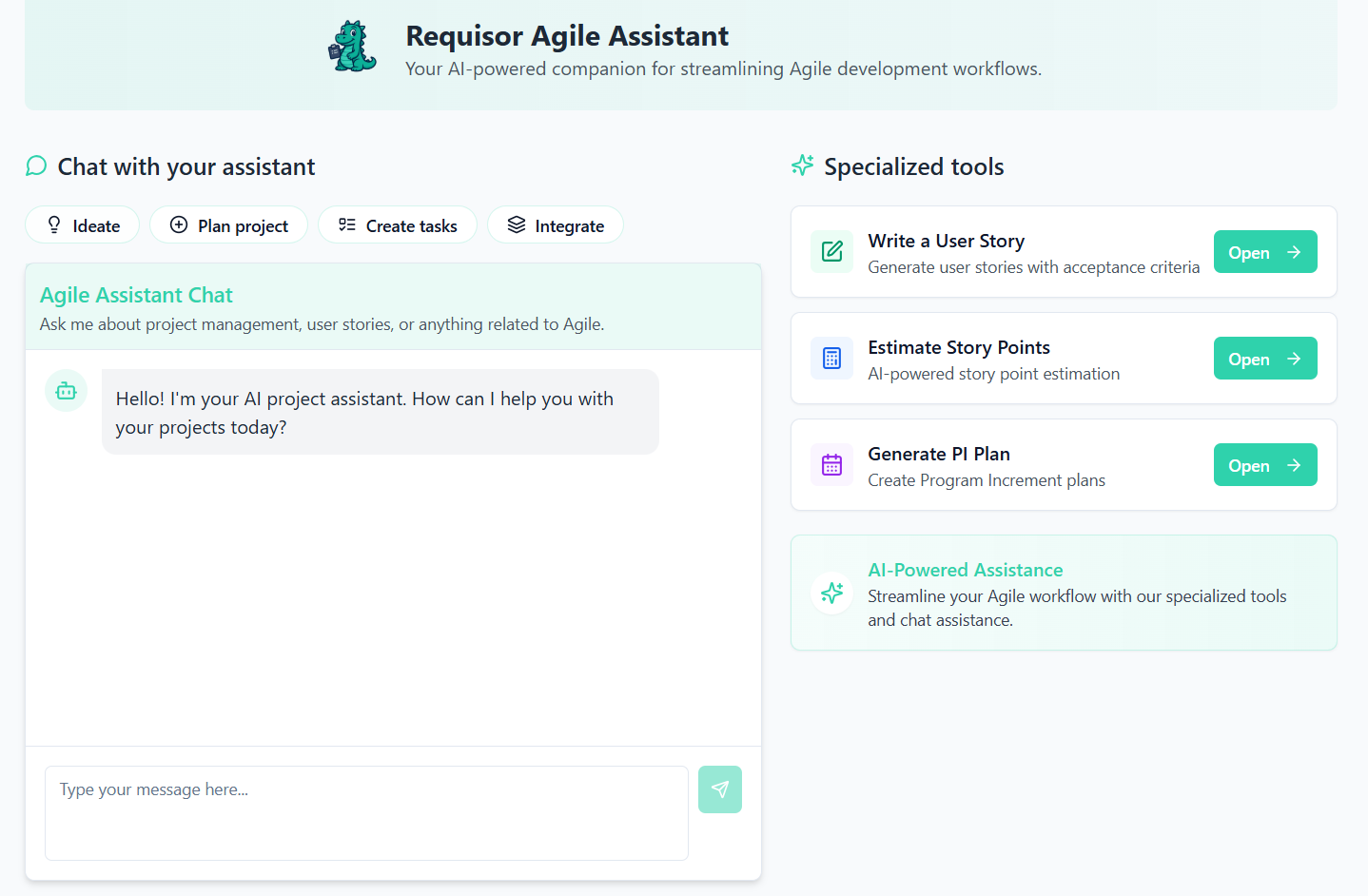Click the sparkles icon next to Specialized tools
Viewport: 1368px width, 896px height.
pos(802,165)
